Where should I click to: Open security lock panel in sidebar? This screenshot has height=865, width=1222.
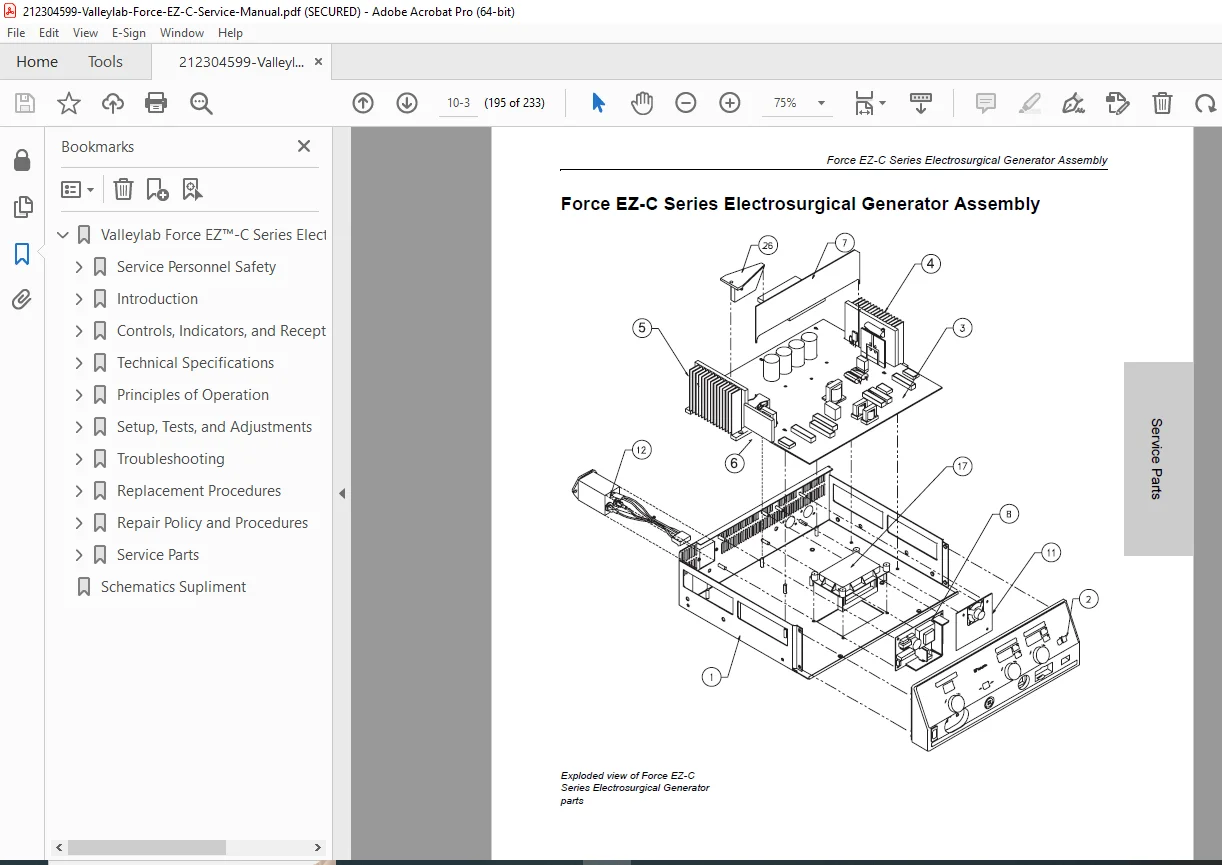click(22, 161)
